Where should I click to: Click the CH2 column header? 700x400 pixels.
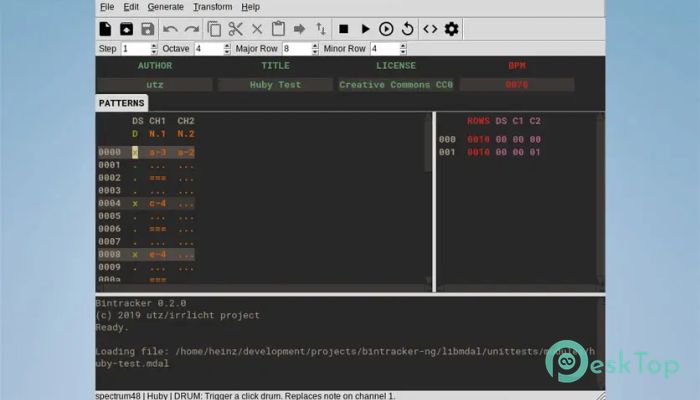tap(186, 121)
